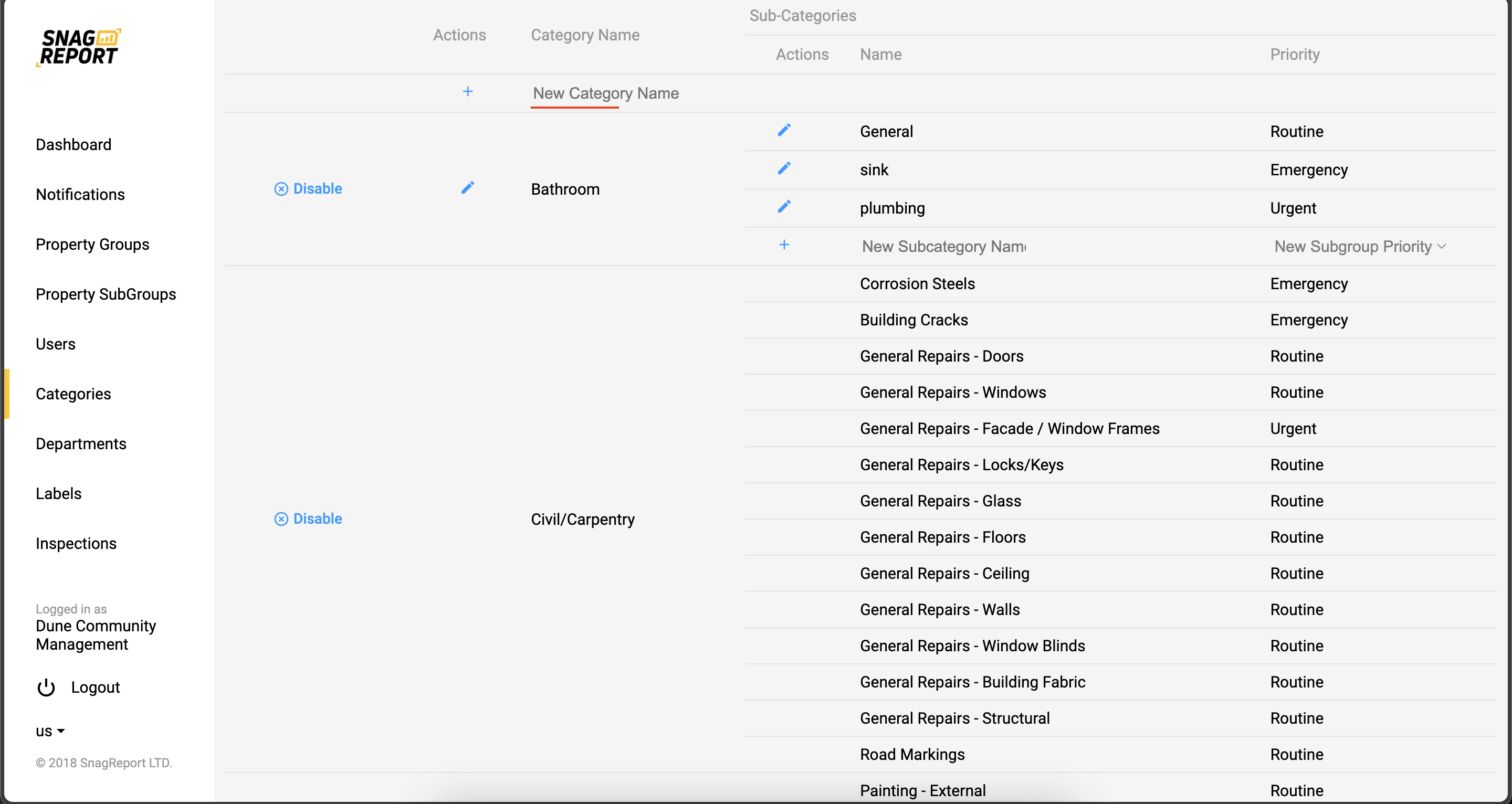
Task: Click pencil icon for General subcategory
Action: tap(784, 130)
